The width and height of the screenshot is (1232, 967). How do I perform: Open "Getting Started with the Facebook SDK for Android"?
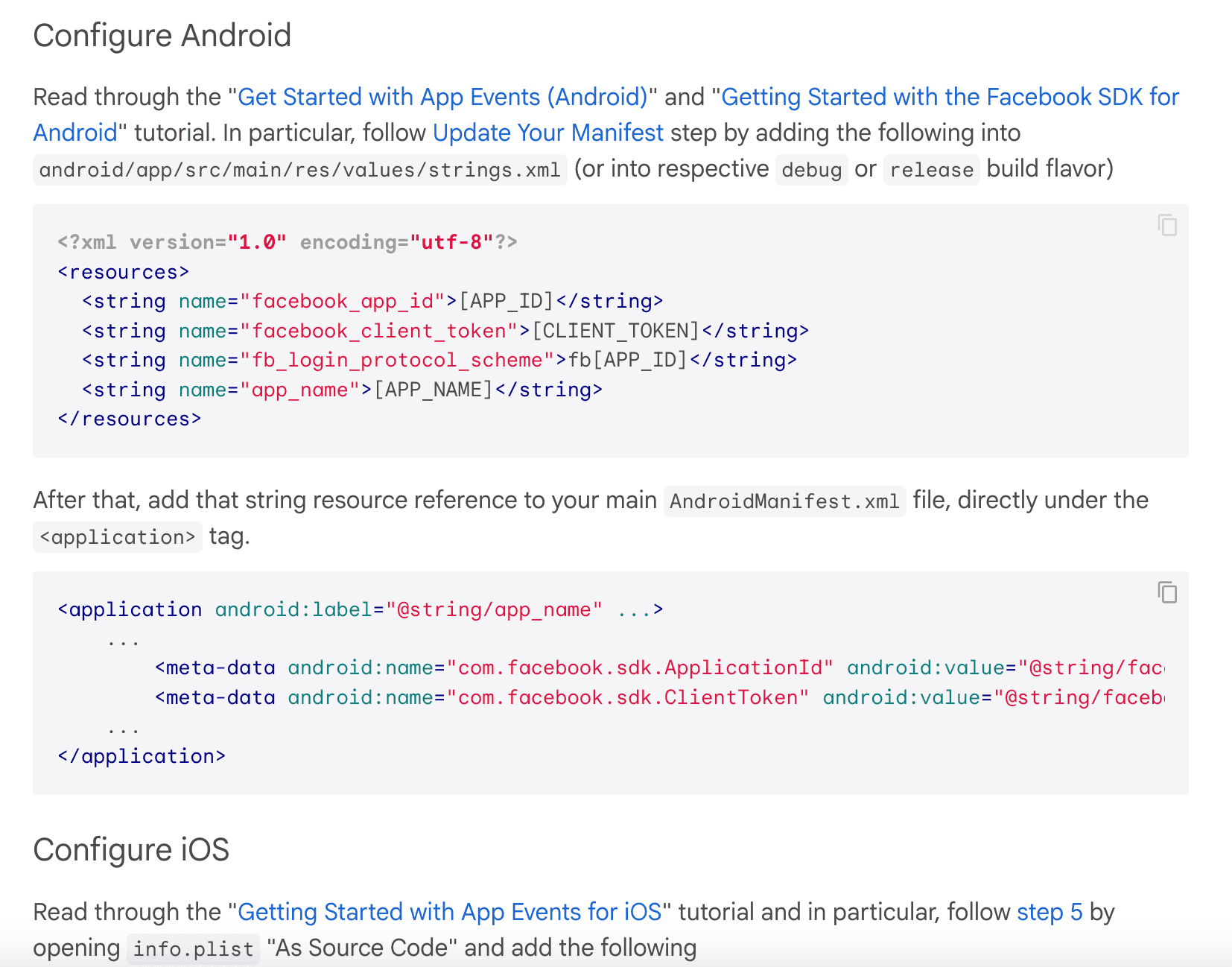click(950, 97)
